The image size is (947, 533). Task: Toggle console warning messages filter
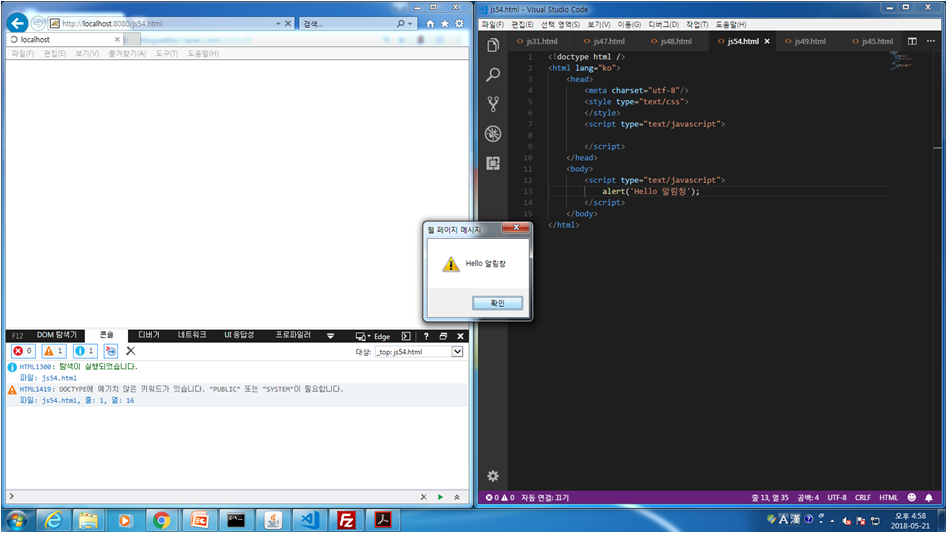(54, 351)
